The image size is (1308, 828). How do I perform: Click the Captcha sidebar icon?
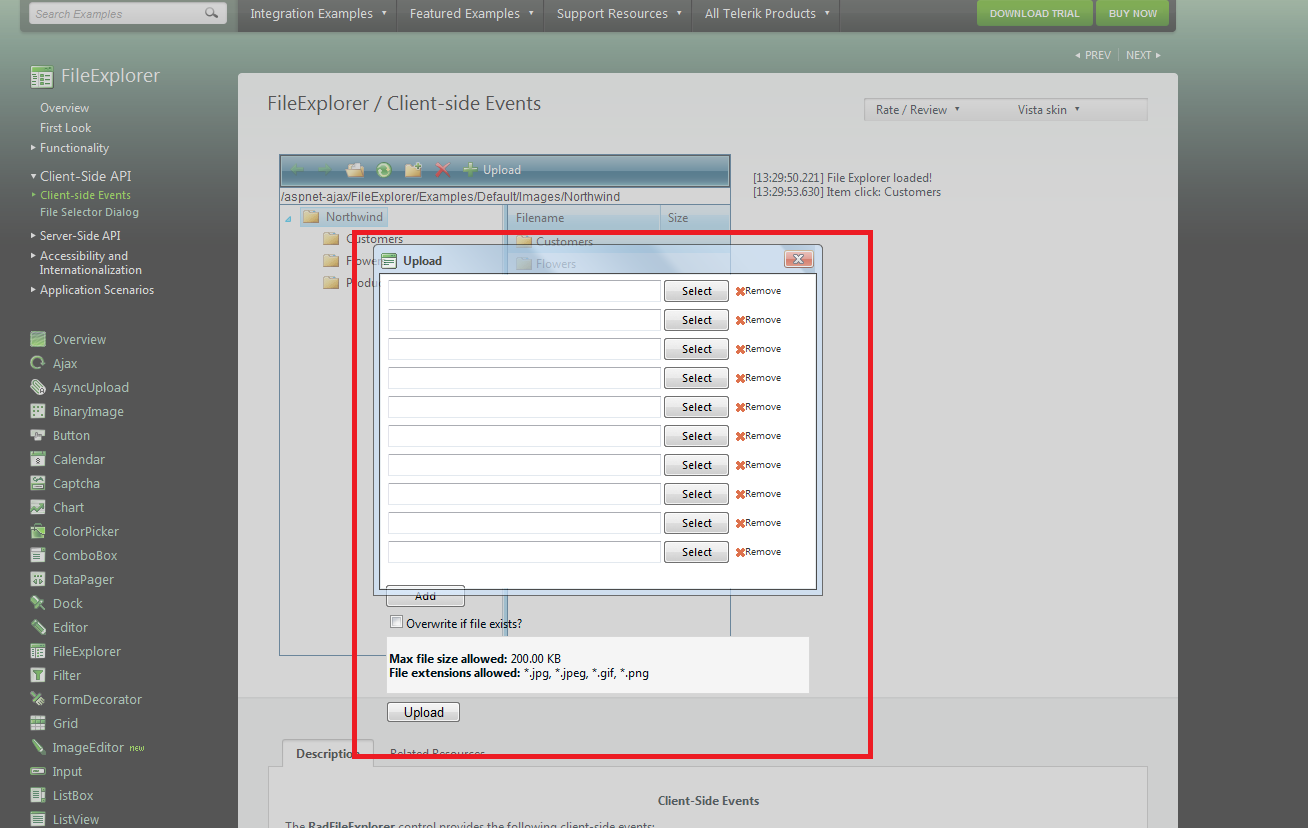pos(38,483)
